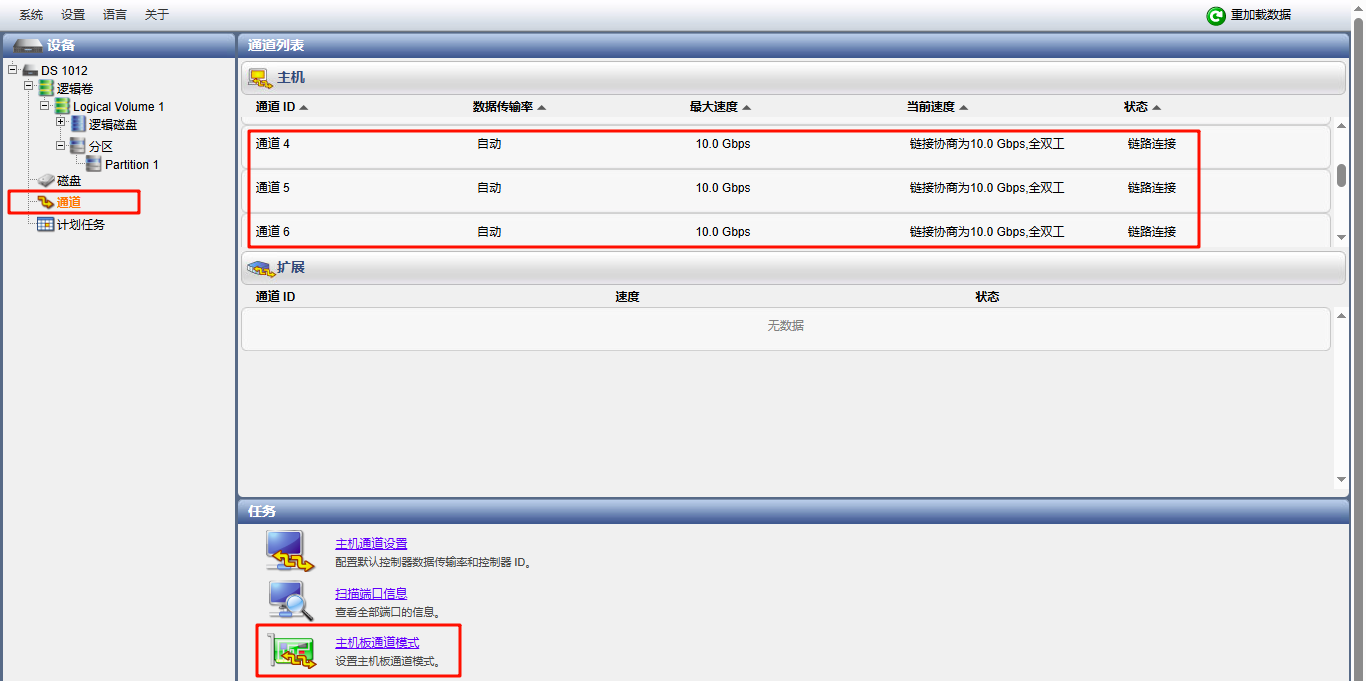Click the Partition 1 icon
This screenshot has height=681, width=1366.
tap(94, 164)
